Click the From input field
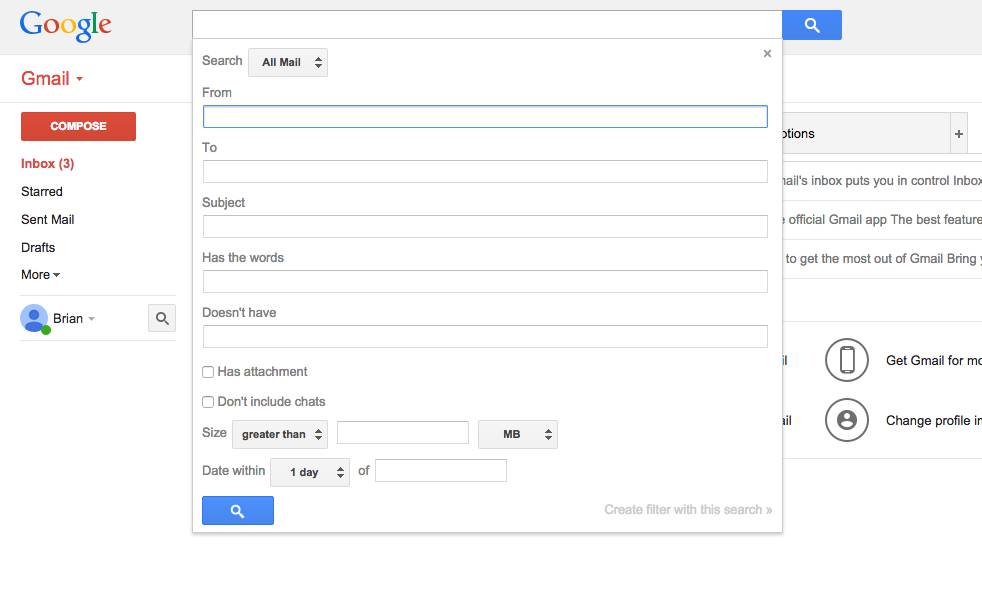The width and height of the screenshot is (982, 591). click(485, 116)
